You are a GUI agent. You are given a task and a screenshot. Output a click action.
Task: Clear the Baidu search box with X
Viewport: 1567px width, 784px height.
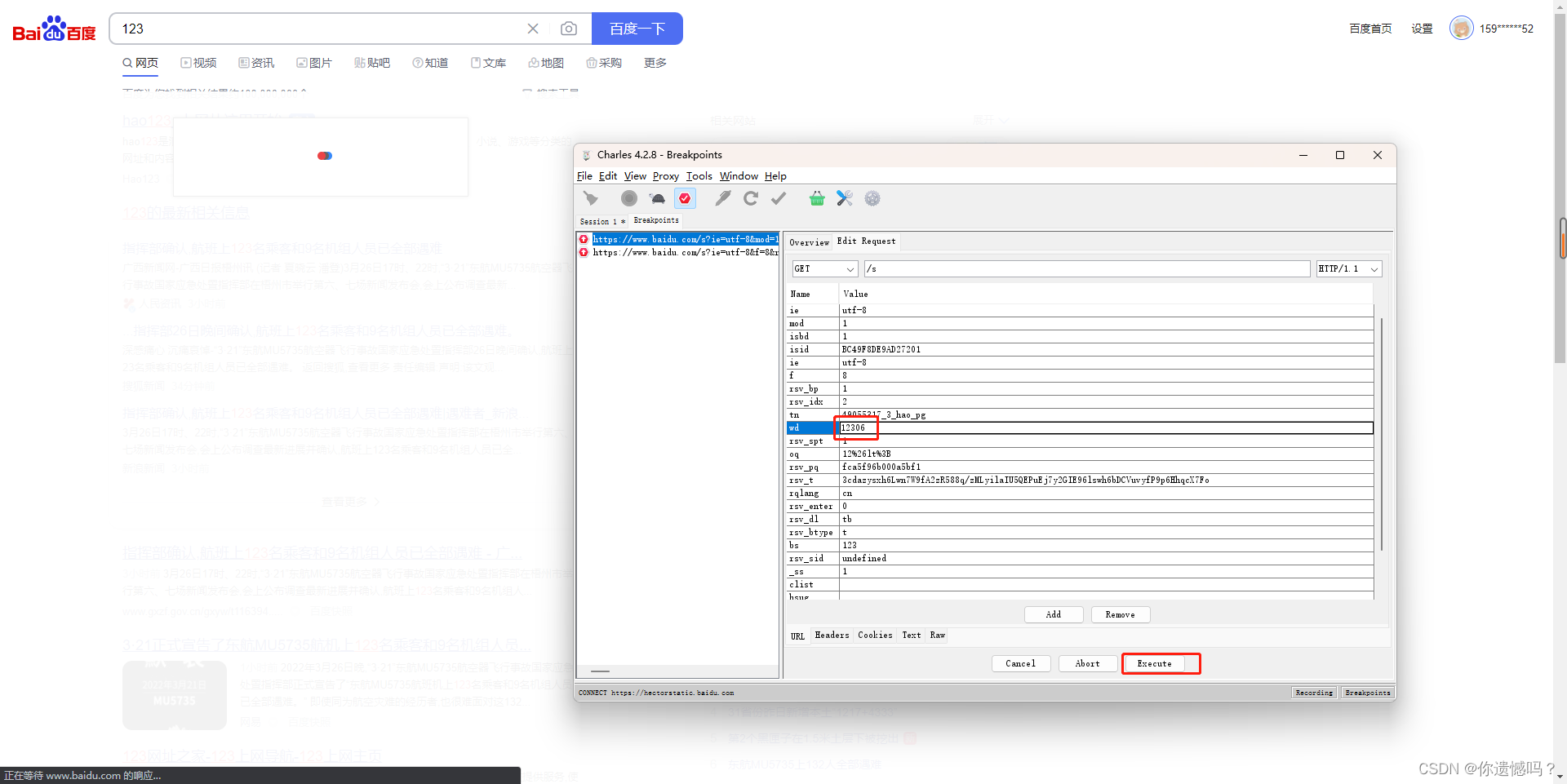533,29
